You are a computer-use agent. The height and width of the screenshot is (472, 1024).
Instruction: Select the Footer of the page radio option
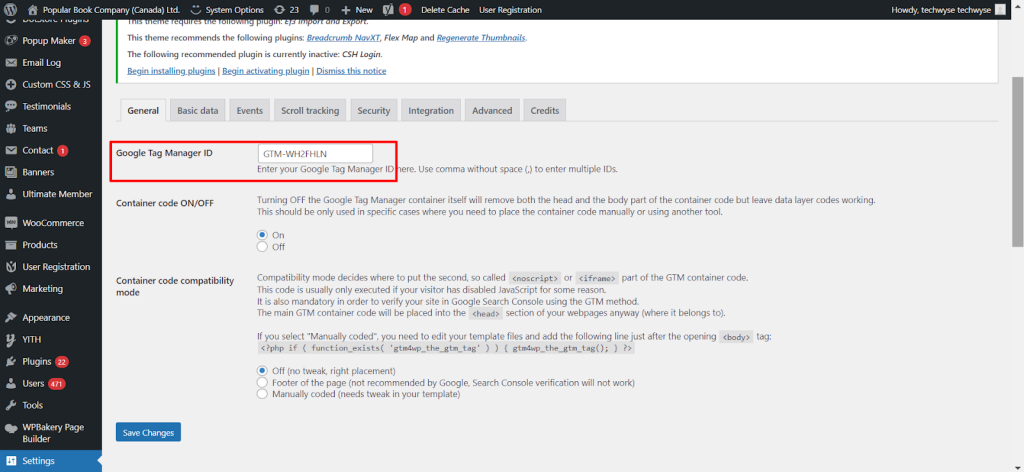coord(263,382)
